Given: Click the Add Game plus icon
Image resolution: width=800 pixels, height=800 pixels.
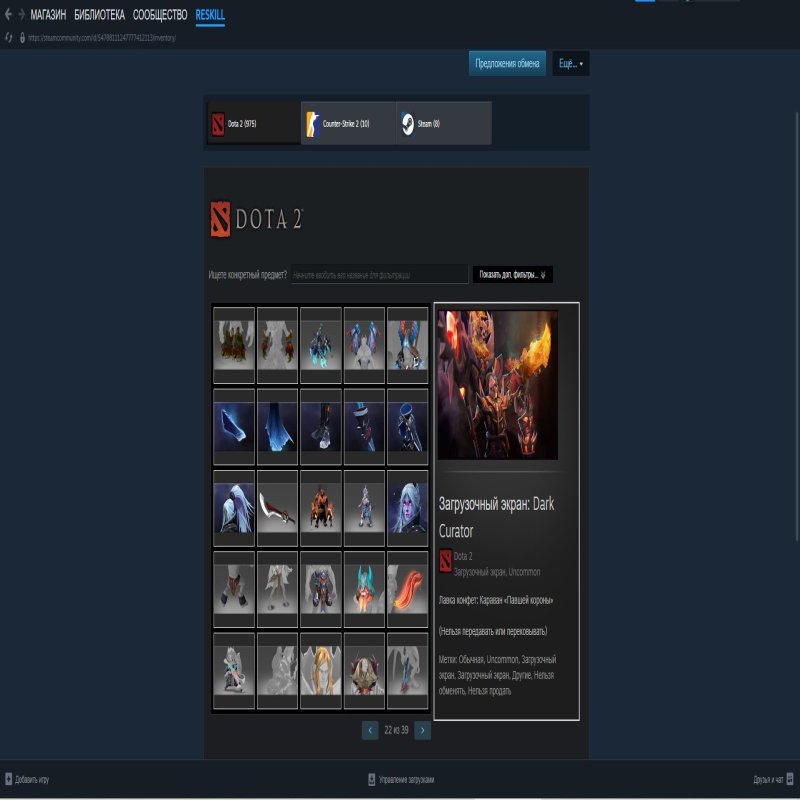Looking at the screenshot, I should (x=8, y=779).
